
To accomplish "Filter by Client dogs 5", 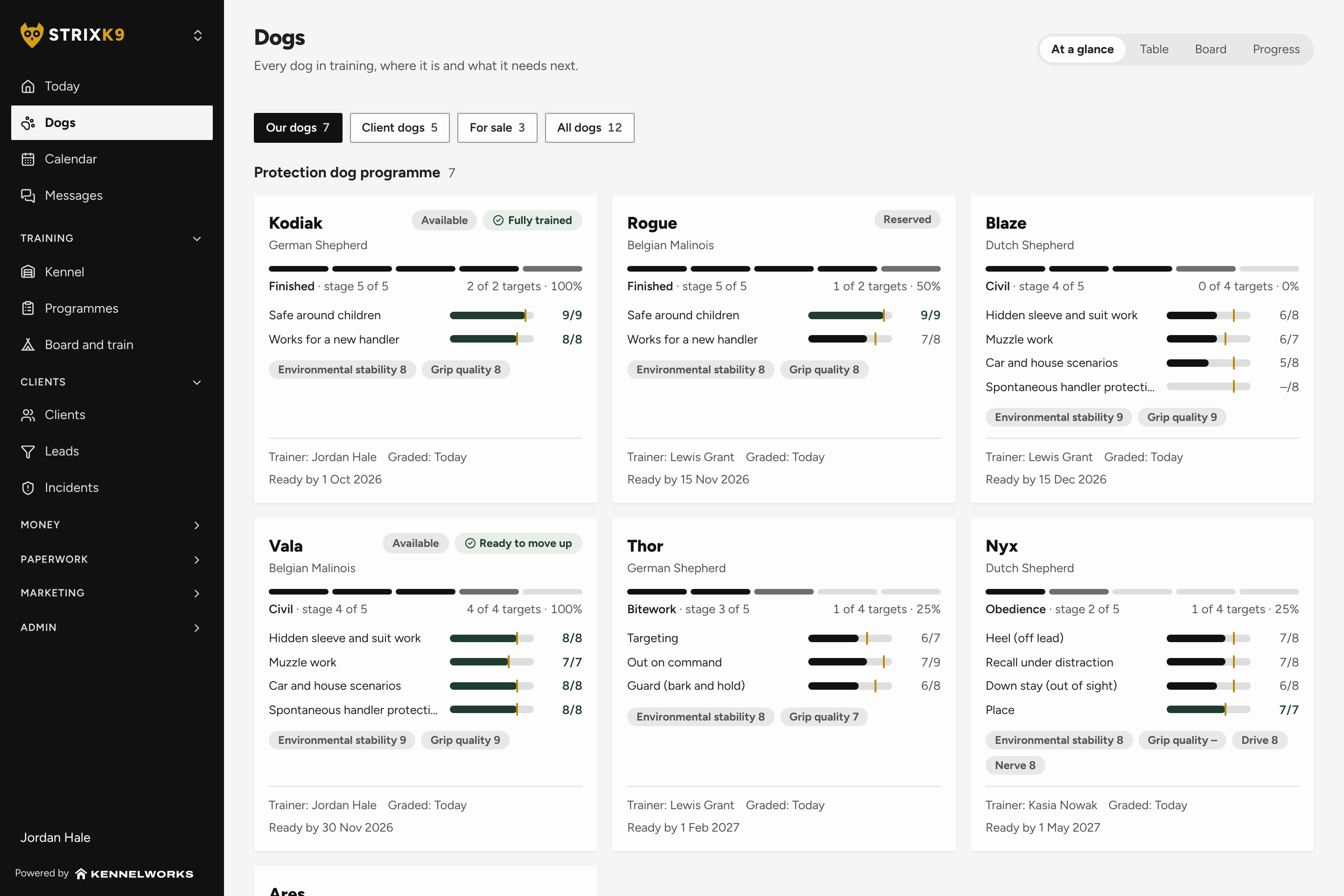I will pos(399,127).
